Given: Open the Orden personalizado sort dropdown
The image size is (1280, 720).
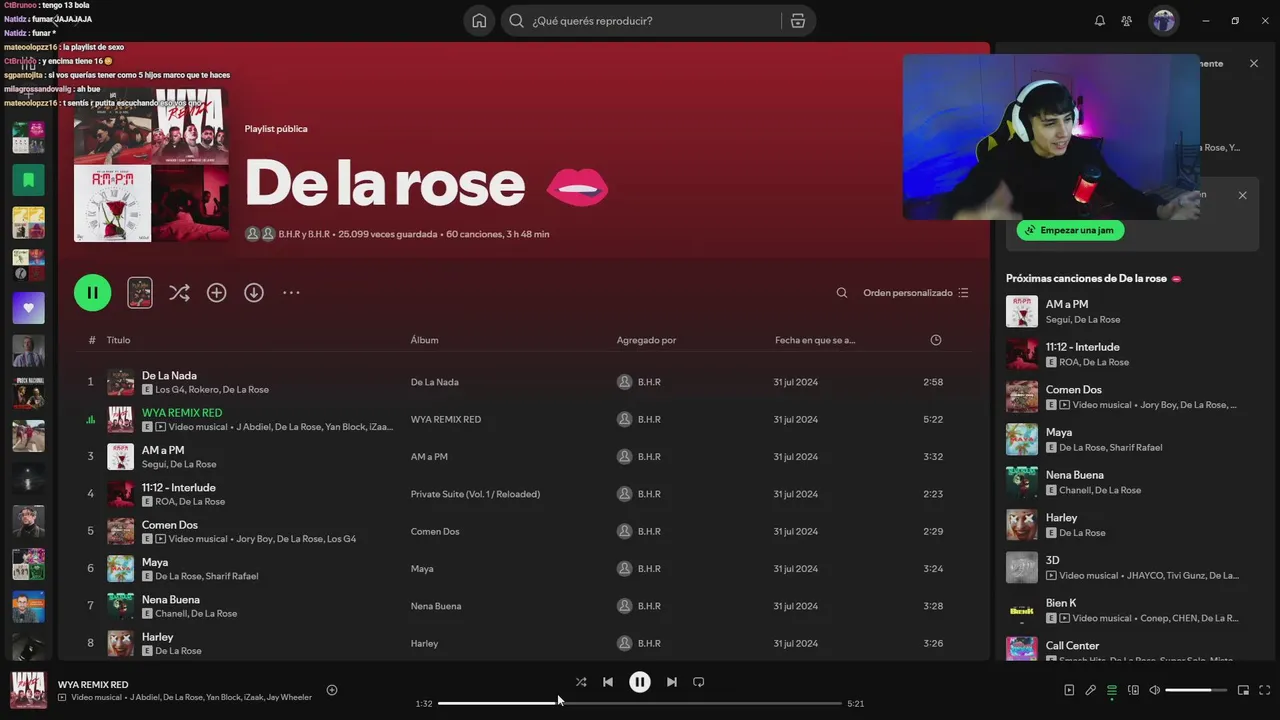Looking at the screenshot, I should pos(916,293).
